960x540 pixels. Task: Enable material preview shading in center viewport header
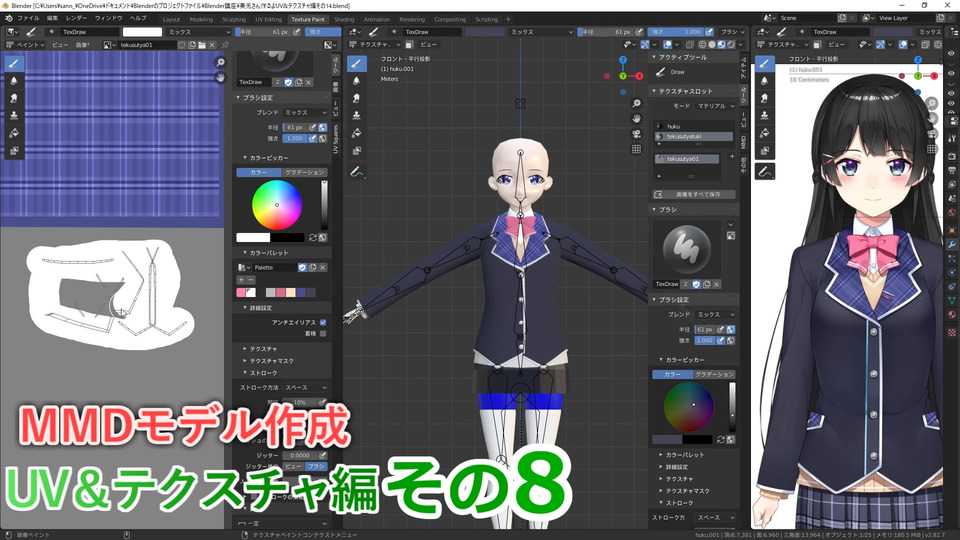point(721,45)
